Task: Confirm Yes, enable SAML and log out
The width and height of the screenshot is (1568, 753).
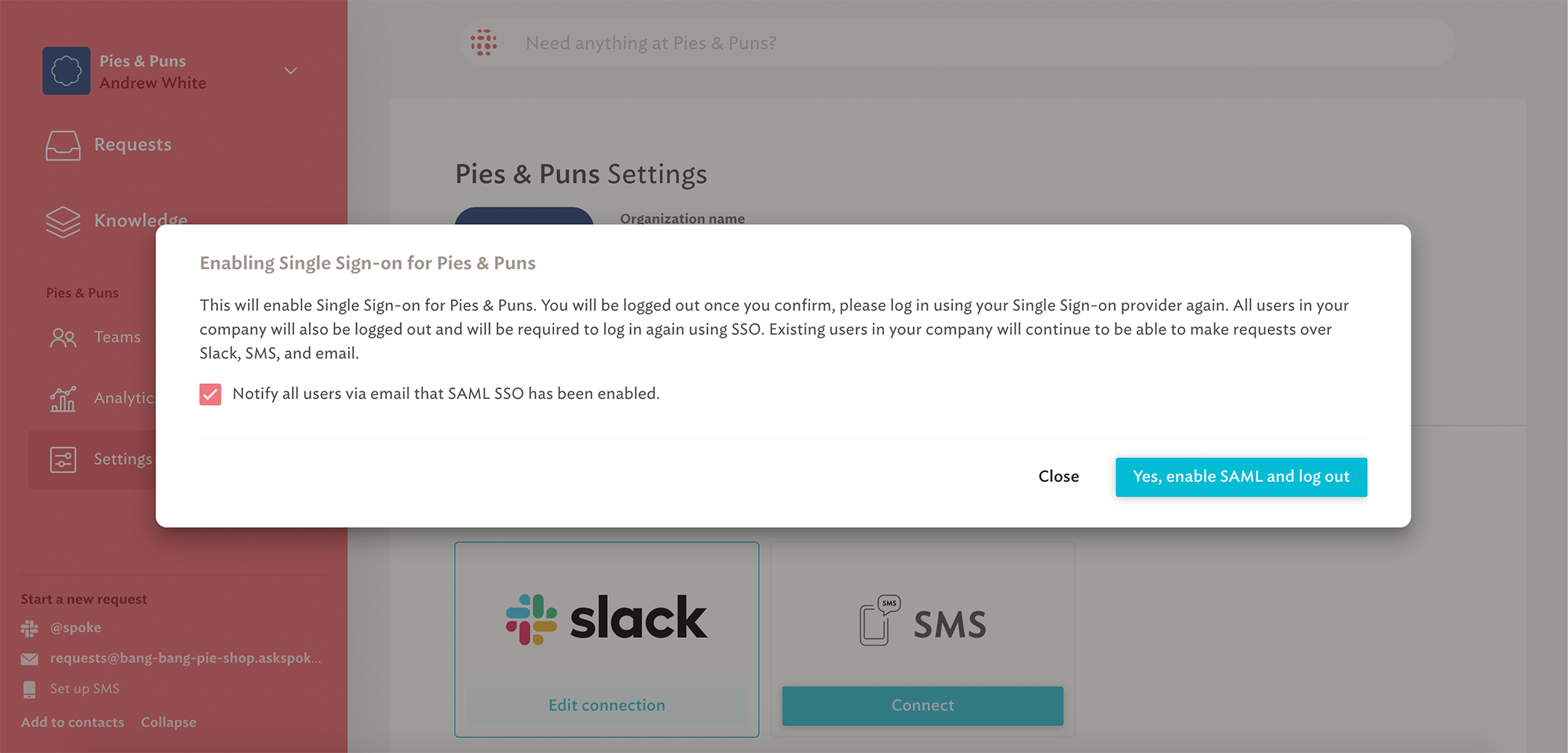Action: click(x=1241, y=477)
